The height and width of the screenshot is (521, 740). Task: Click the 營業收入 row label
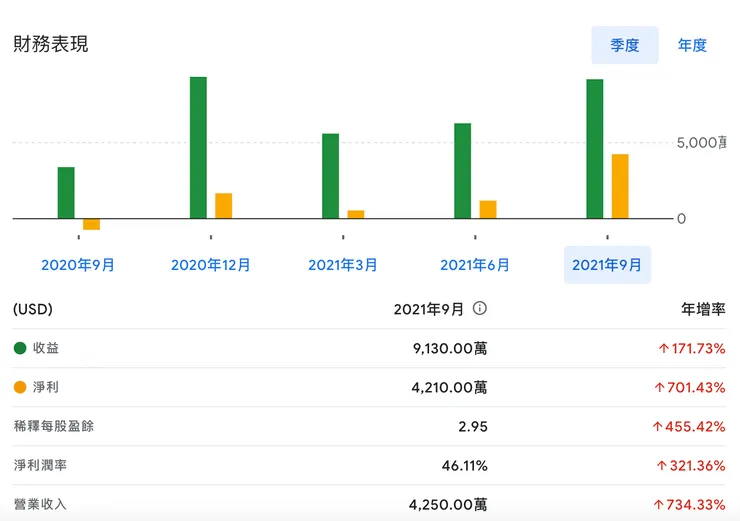pyautogui.click(x=40, y=504)
